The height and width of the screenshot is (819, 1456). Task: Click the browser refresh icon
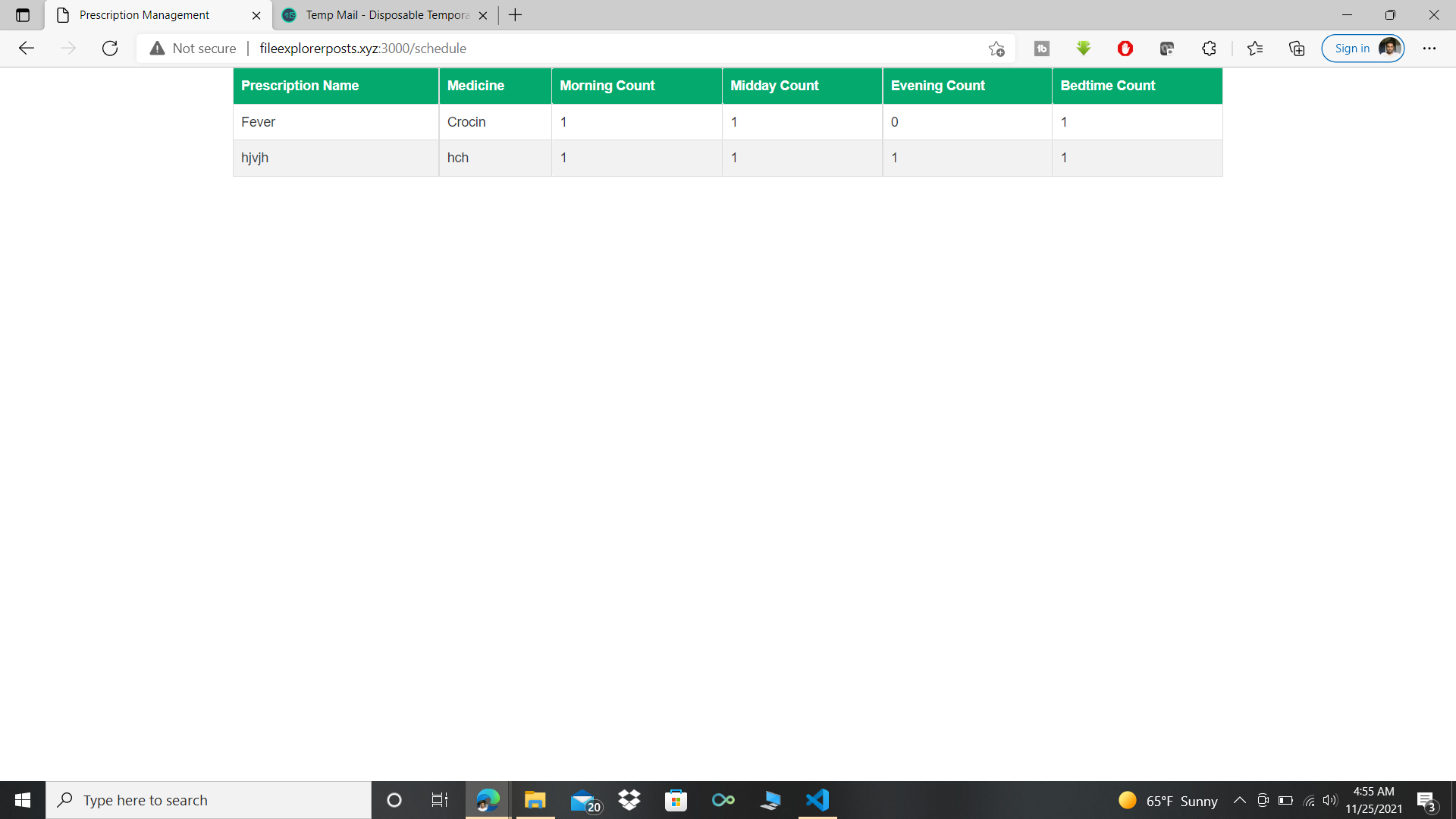pos(110,49)
